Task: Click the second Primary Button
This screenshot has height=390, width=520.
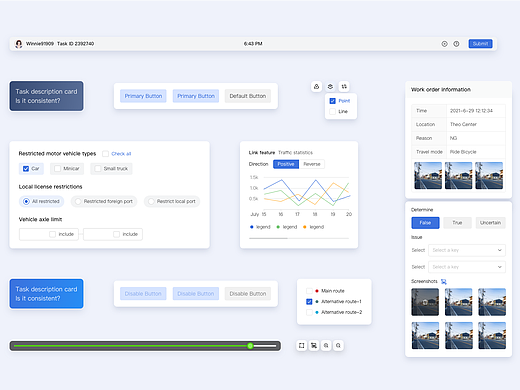Action: point(196,96)
